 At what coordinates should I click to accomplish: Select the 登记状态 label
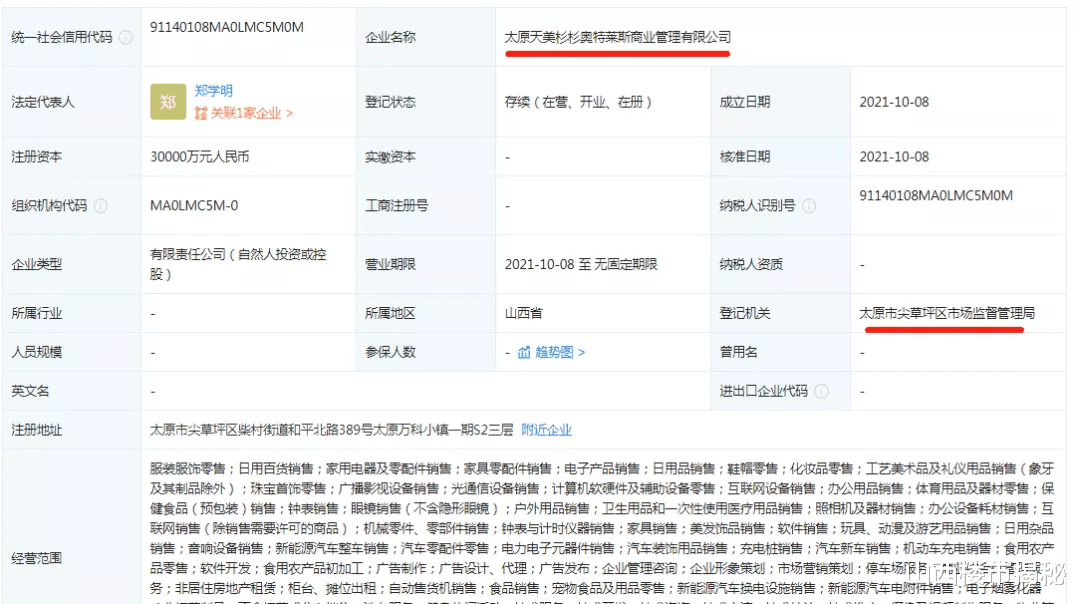click(x=390, y=102)
